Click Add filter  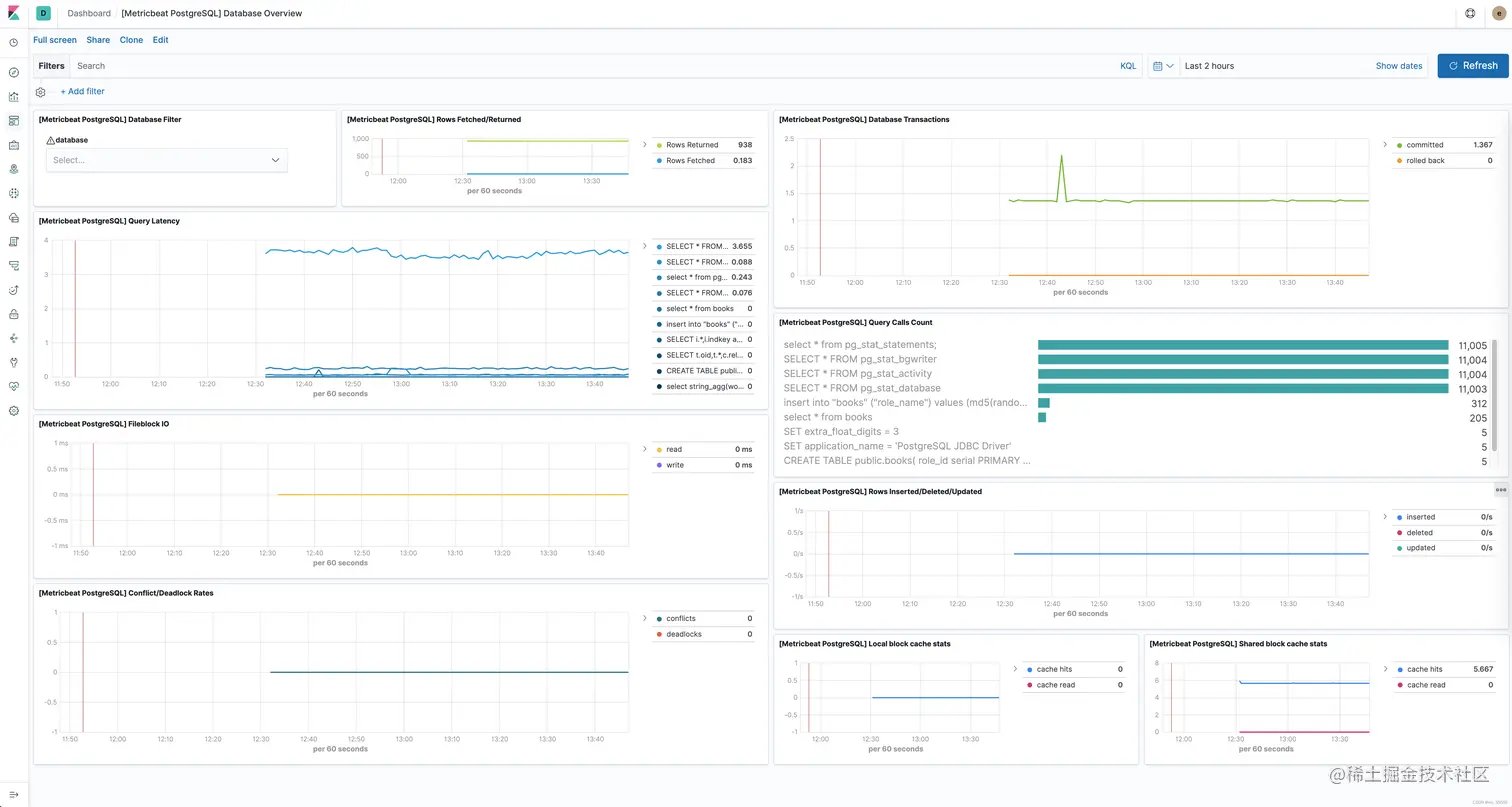coord(82,92)
